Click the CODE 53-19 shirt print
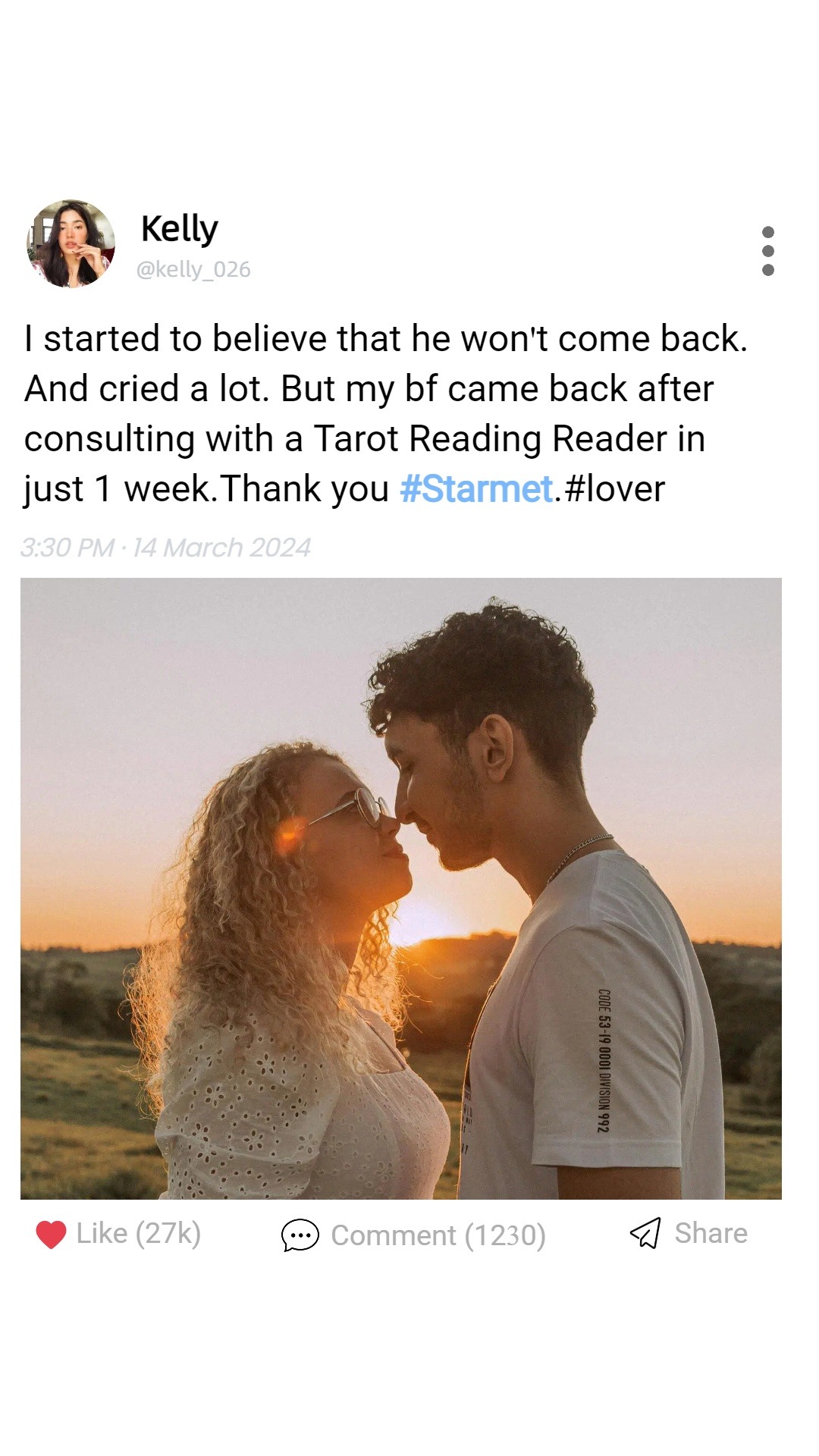The image size is (819, 1456). tap(604, 1060)
